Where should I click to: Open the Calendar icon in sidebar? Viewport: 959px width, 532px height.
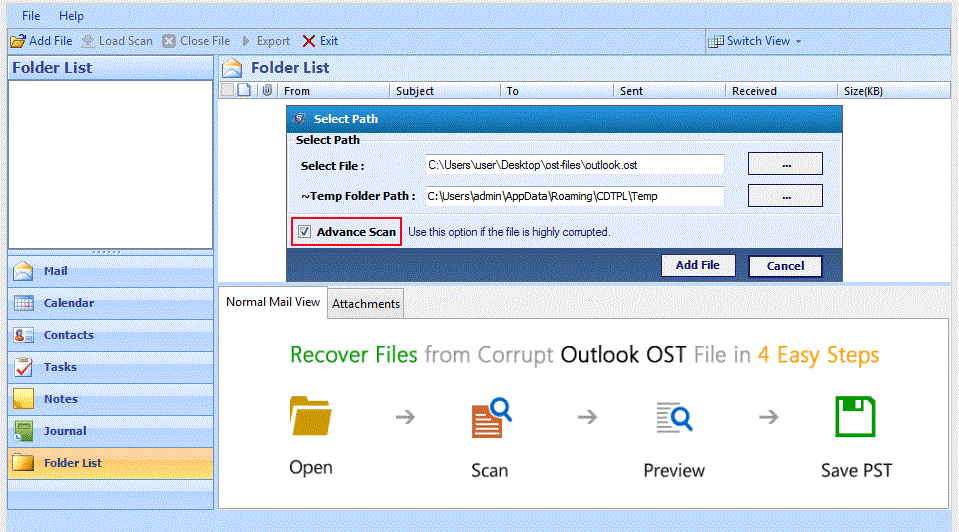[x=23, y=303]
